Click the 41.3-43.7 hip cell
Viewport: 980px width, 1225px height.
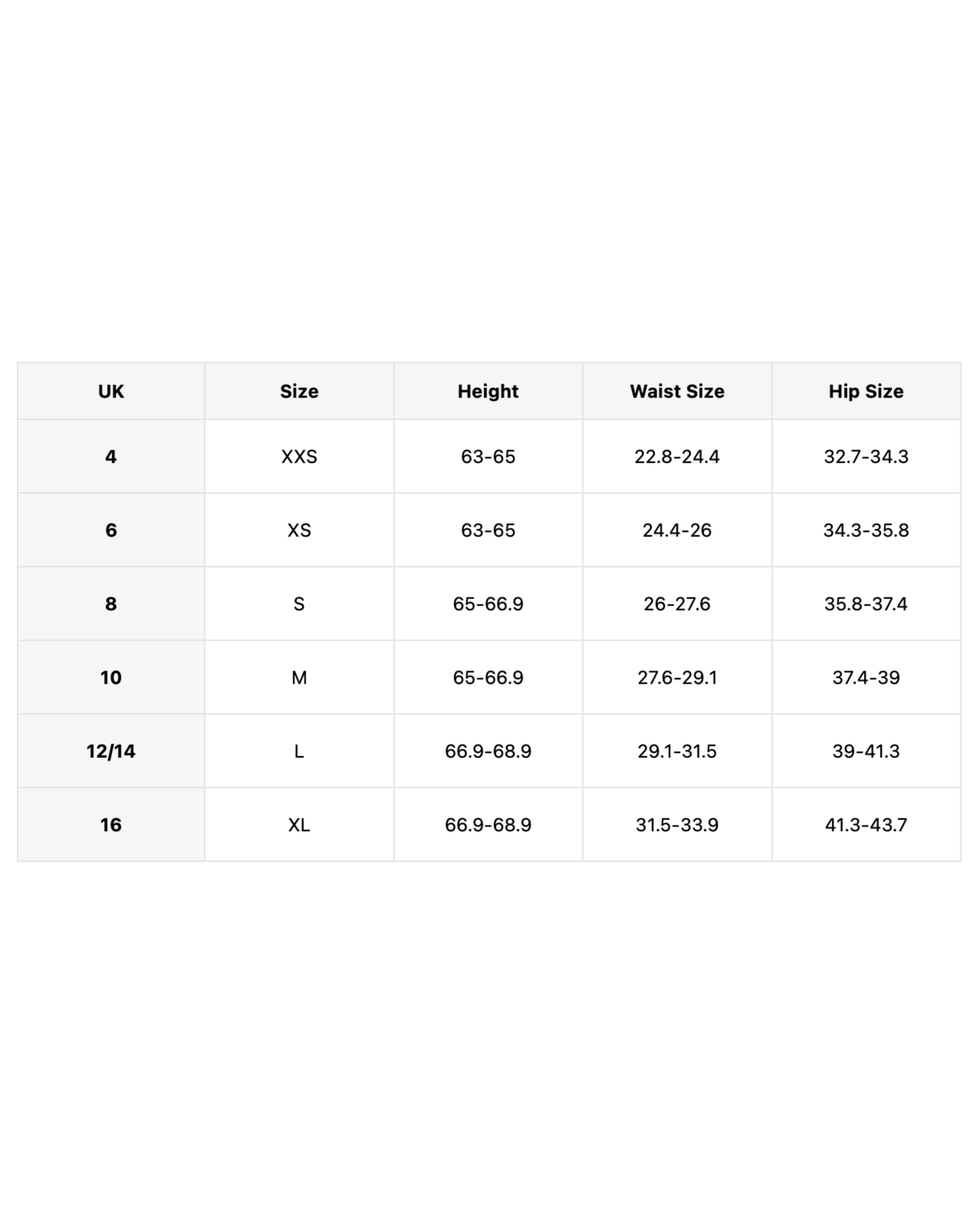[866, 824]
